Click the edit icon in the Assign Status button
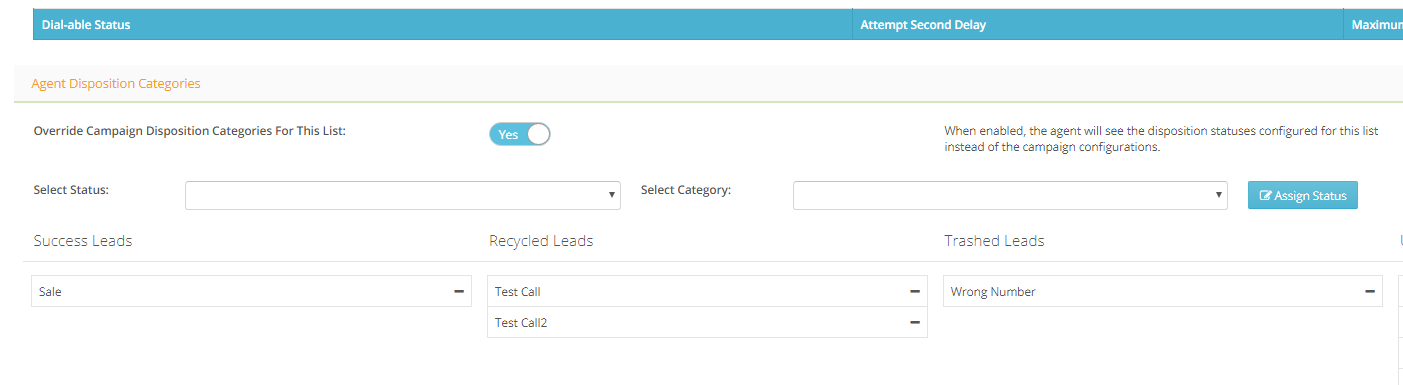This screenshot has height=385, width=1403. [x=1265, y=196]
